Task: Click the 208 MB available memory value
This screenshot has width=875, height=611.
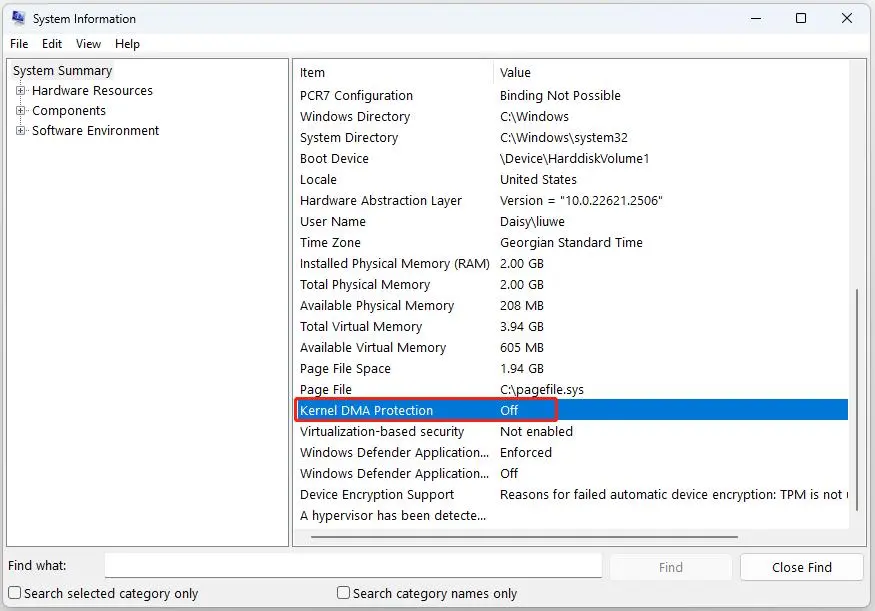Action: coord(521,306)
